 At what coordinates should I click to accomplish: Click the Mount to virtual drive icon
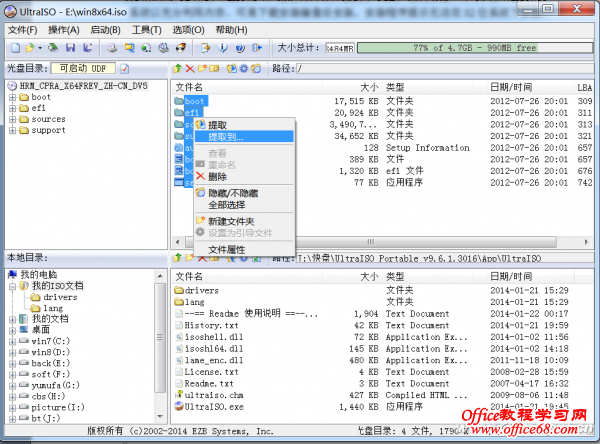(164, 48)
